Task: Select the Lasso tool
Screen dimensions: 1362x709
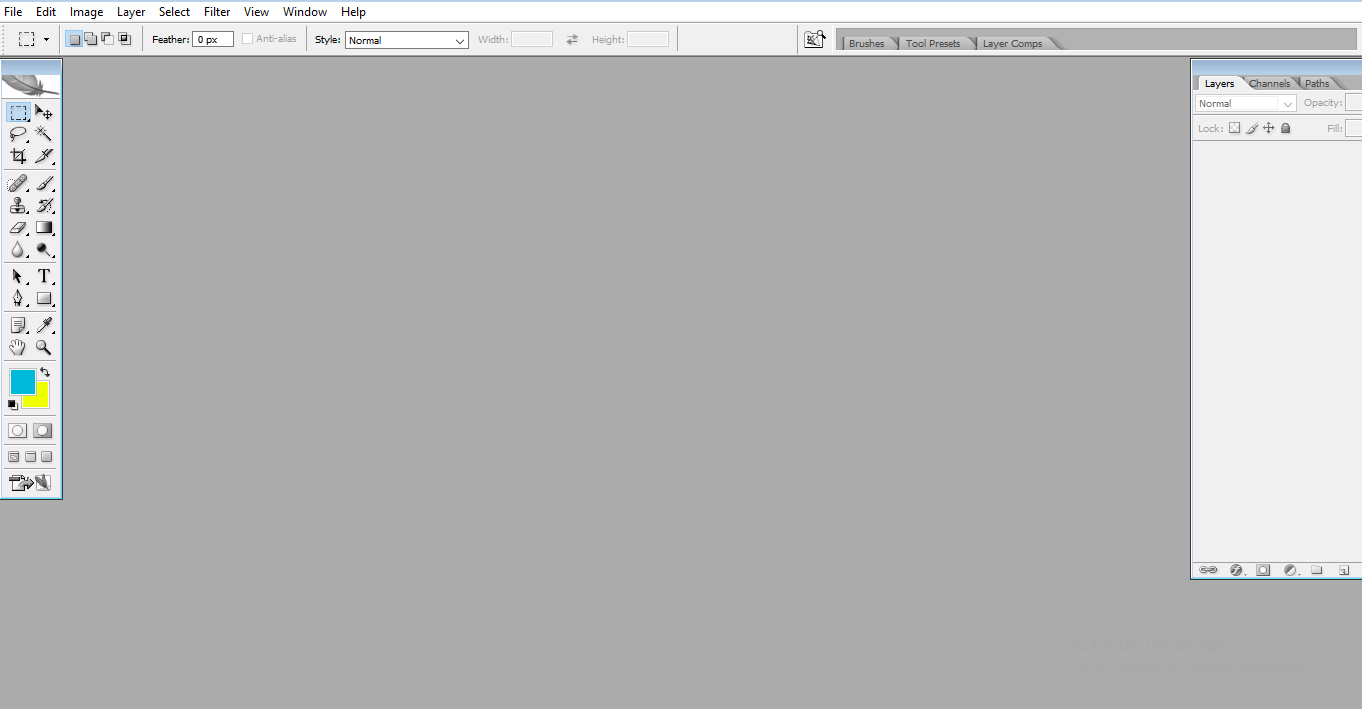Action: coord(17,133)
